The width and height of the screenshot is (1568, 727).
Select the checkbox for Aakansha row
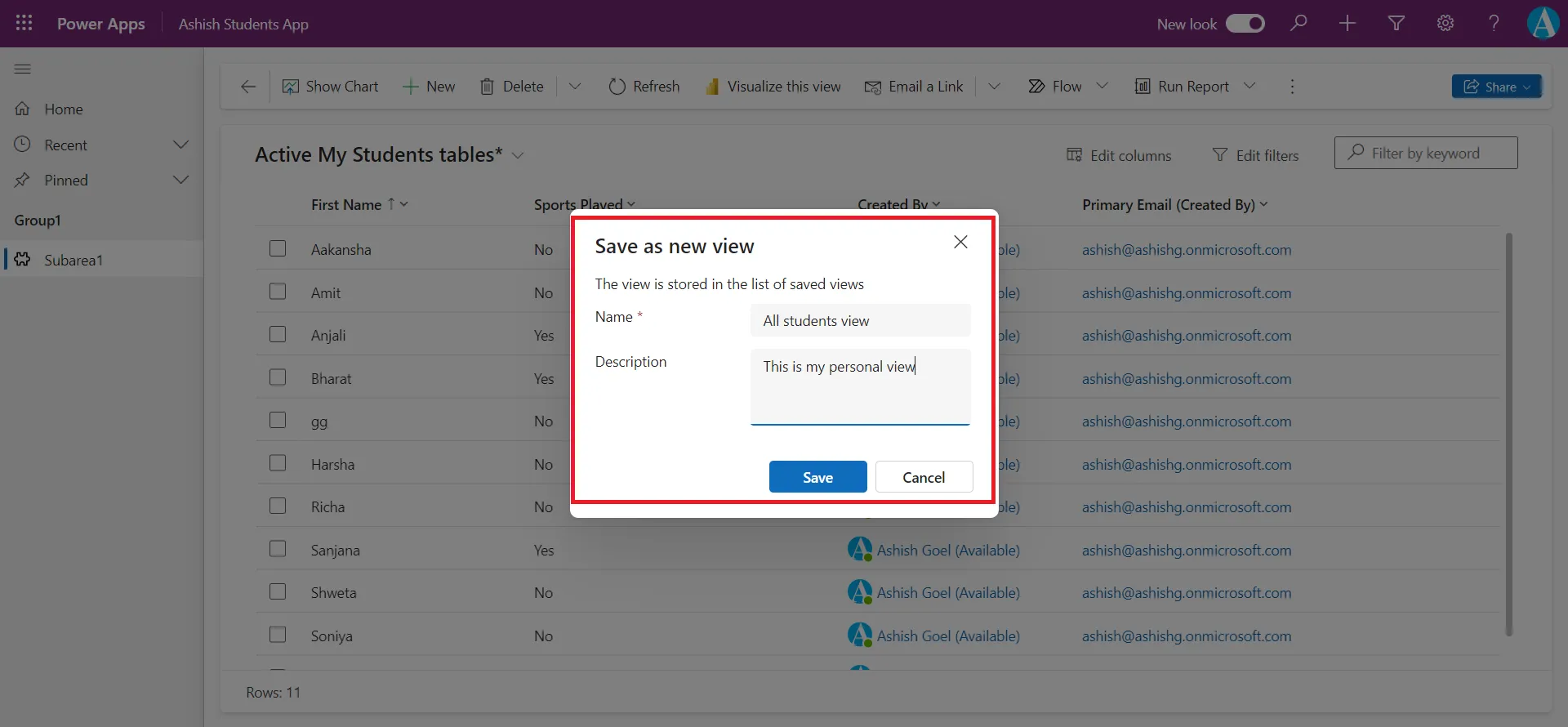278,248
